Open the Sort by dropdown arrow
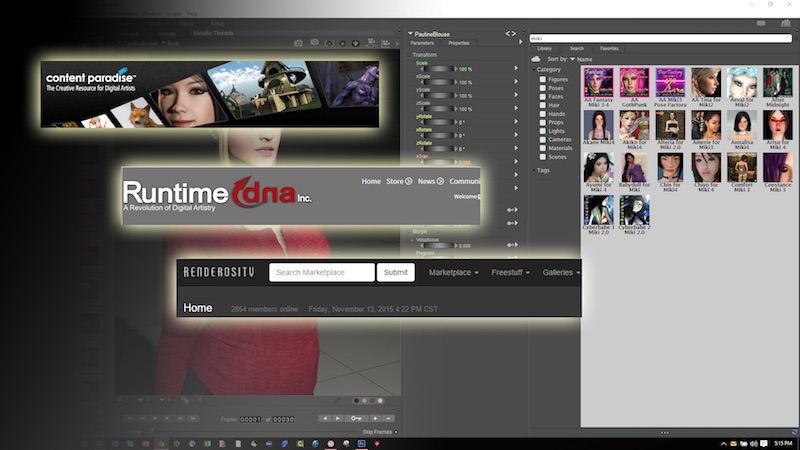Screen dimensions: 800x450 tap(572, 59)
